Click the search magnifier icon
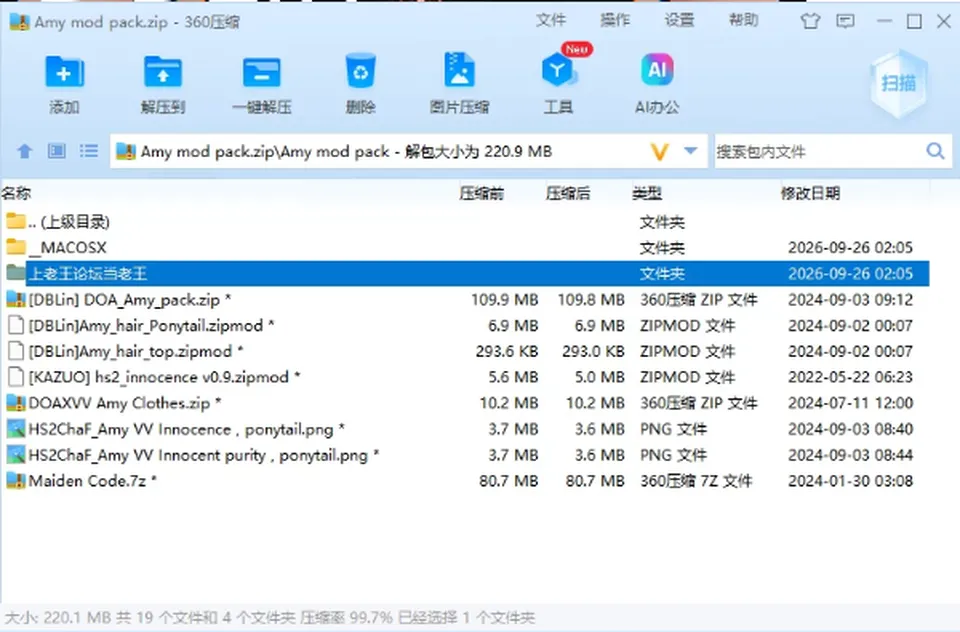The width and height of the screenshot is (960, 632). [935, 151]
